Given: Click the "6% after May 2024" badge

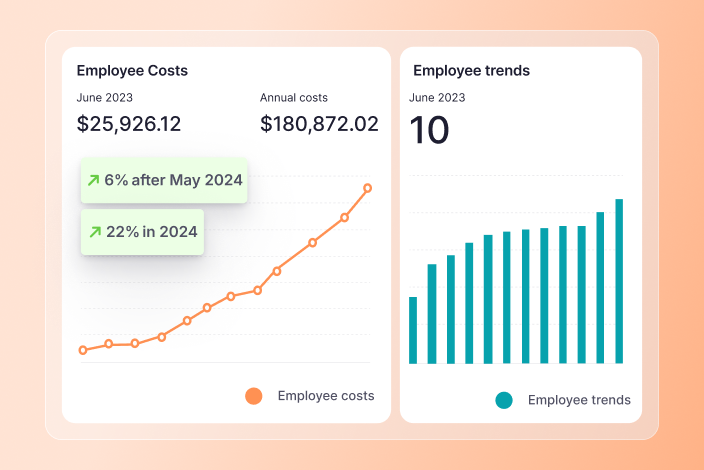Looking at the screenshot, I should pos(164,180).
